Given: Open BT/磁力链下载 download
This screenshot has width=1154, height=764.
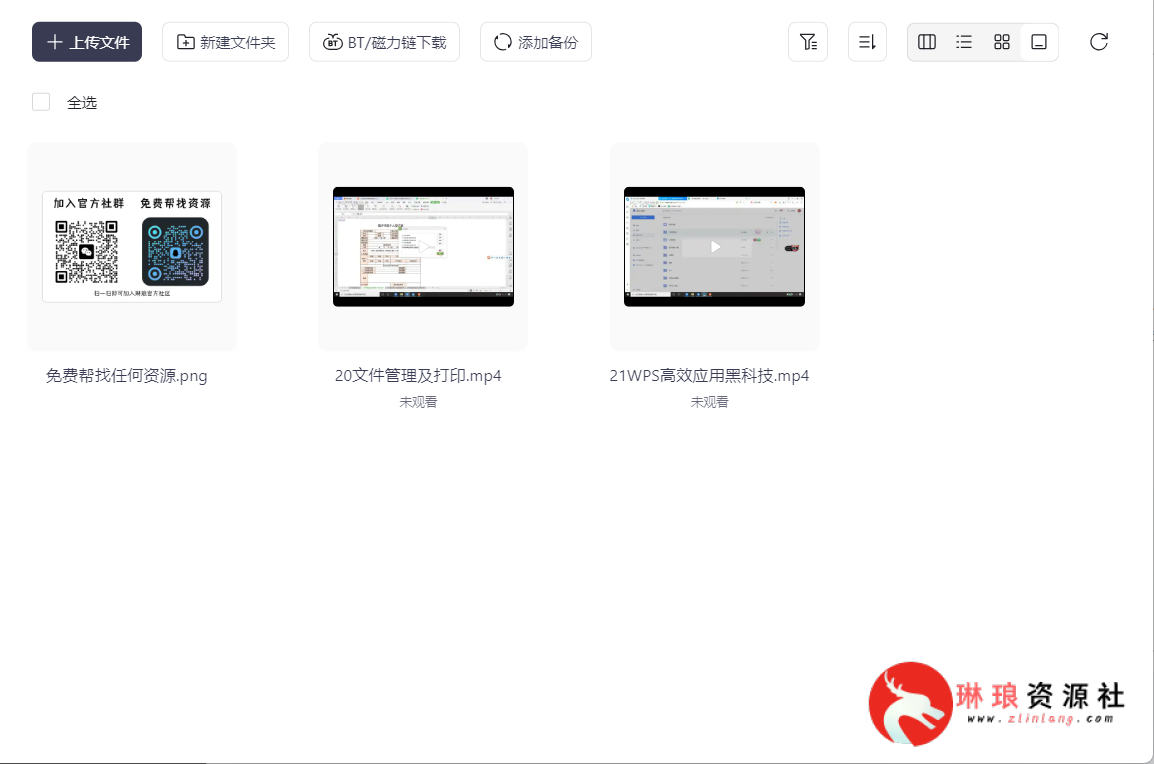Looking at the screenshot, I should coord(384,42).
